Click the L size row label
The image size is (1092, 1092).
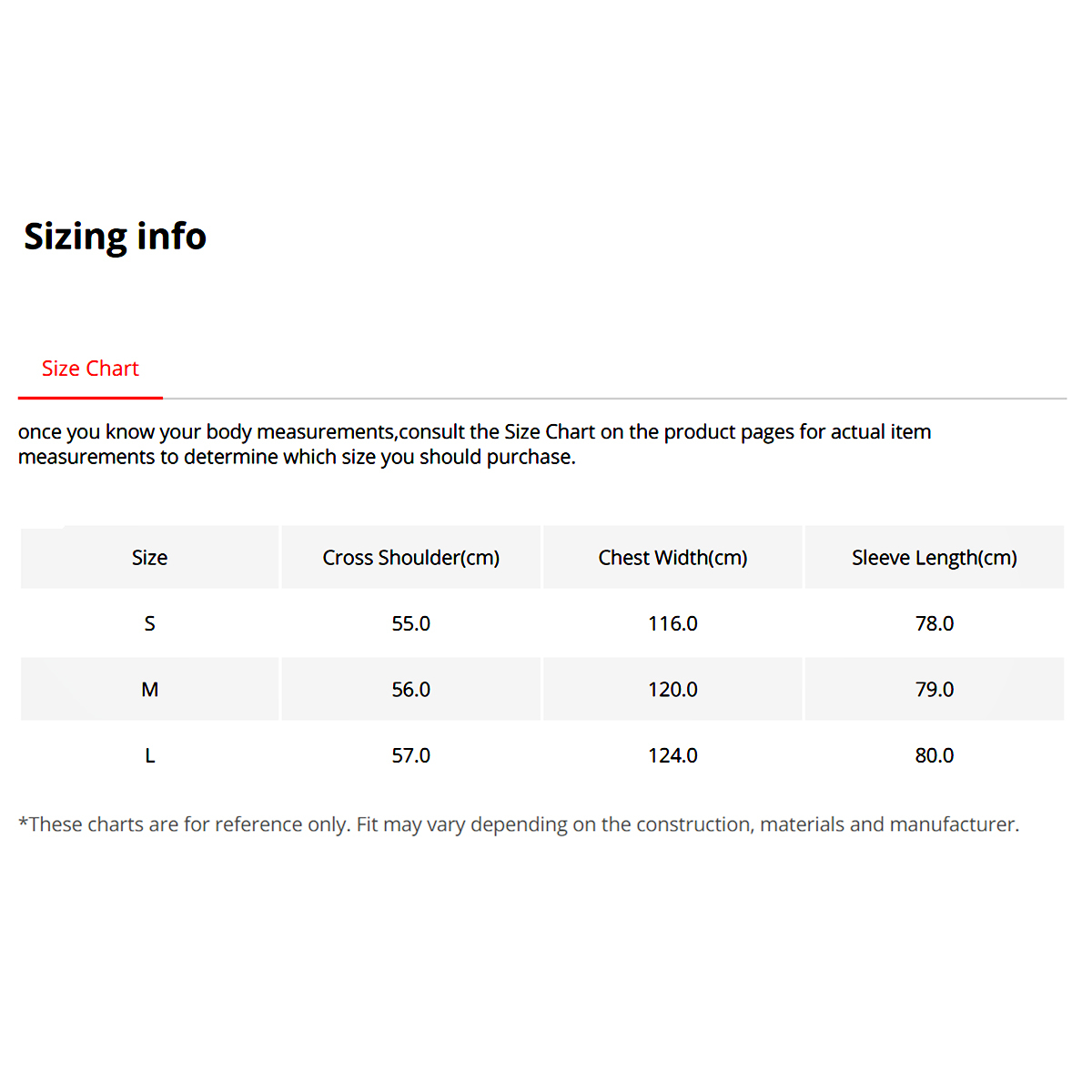pyautogui.click(x=150, y=755)
